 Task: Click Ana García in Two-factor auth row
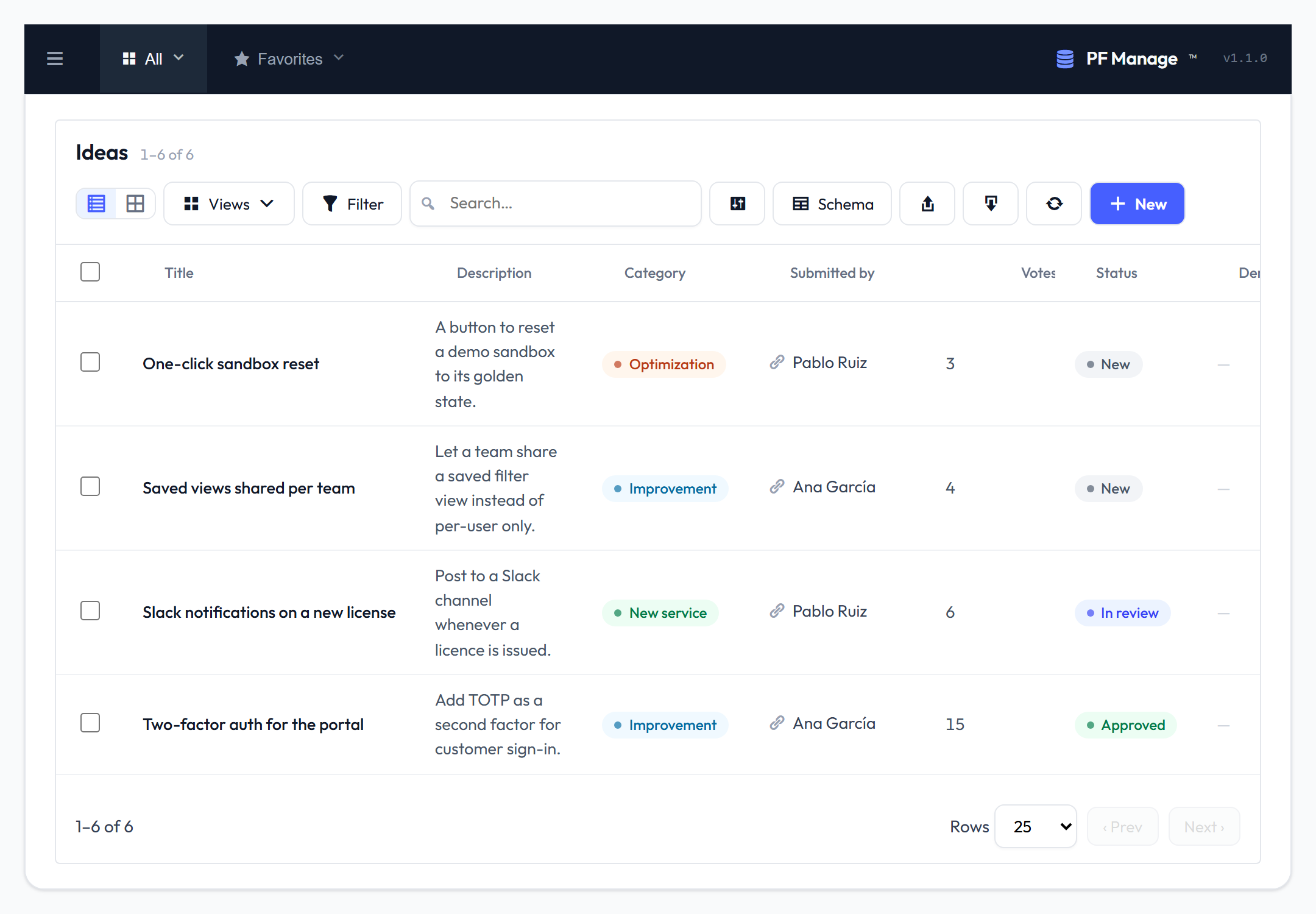834,723
